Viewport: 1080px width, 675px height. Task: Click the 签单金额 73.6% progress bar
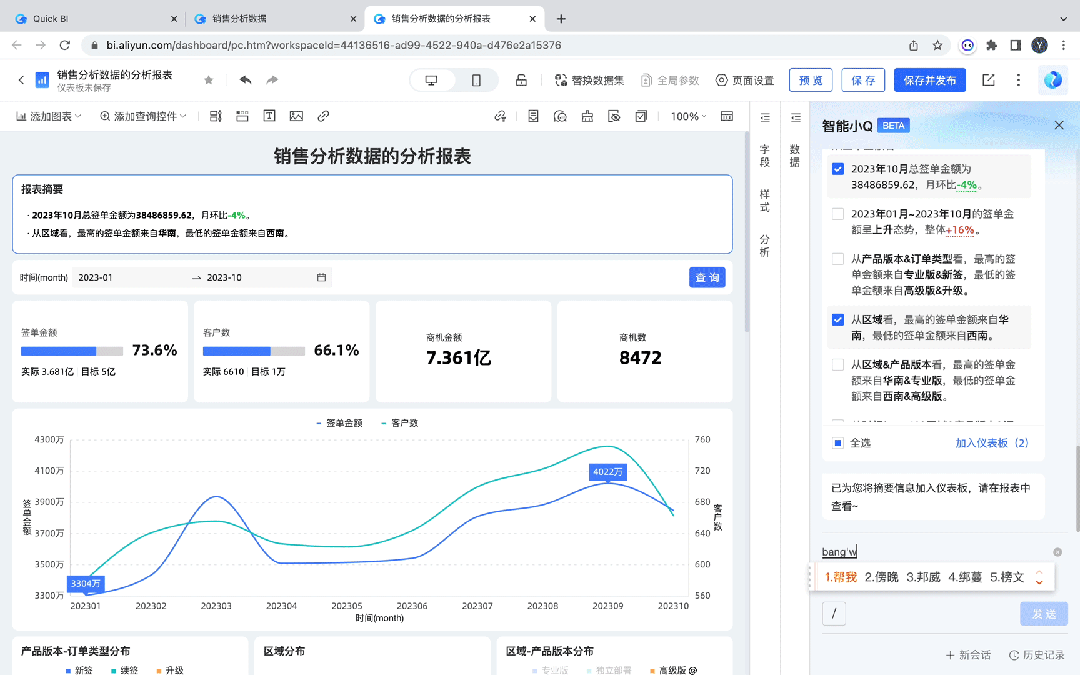pos(72,351)
